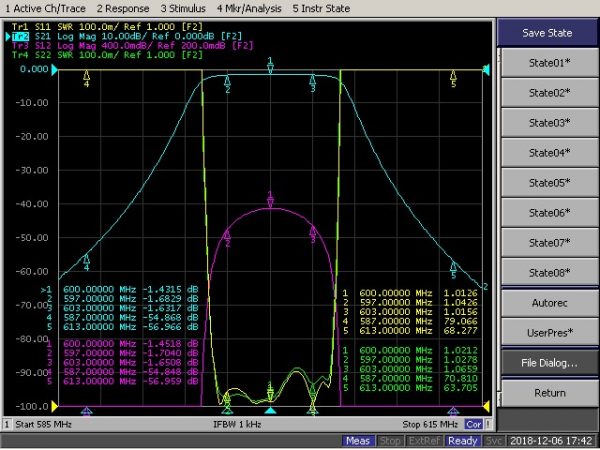Save to State06* slot

point(549,213)
